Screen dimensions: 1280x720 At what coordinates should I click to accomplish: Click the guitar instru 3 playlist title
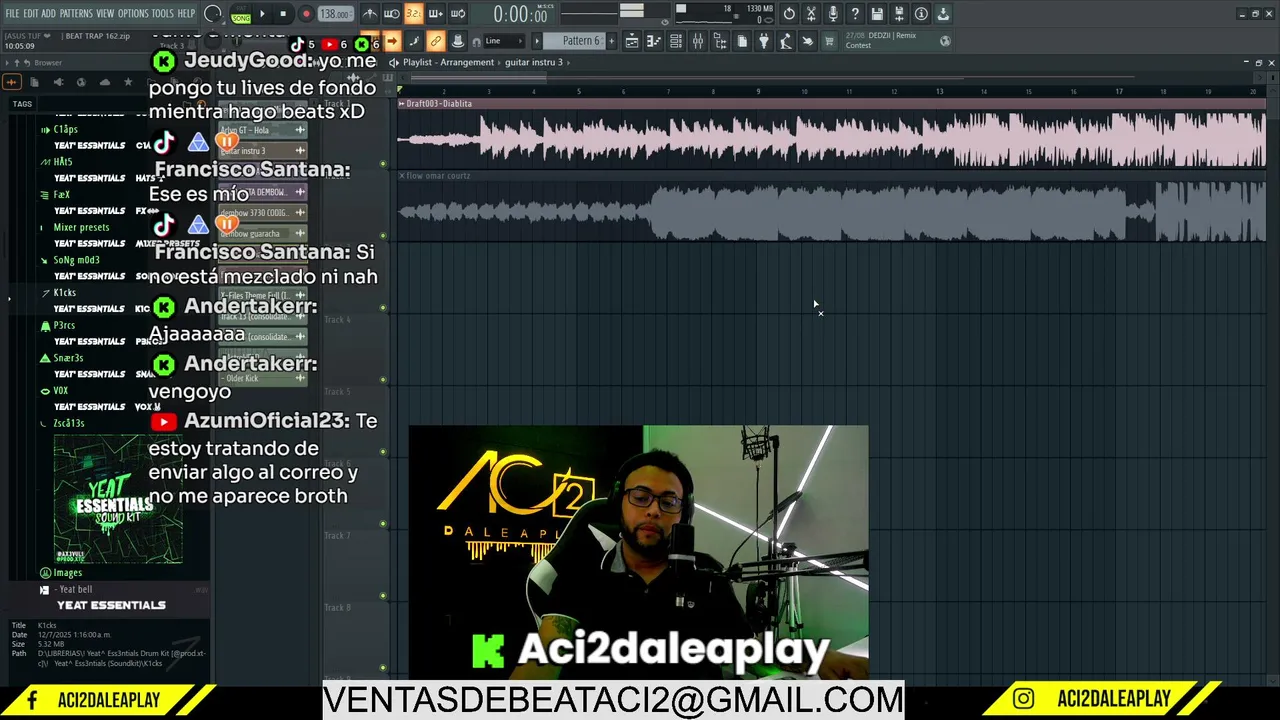point(534,62)
